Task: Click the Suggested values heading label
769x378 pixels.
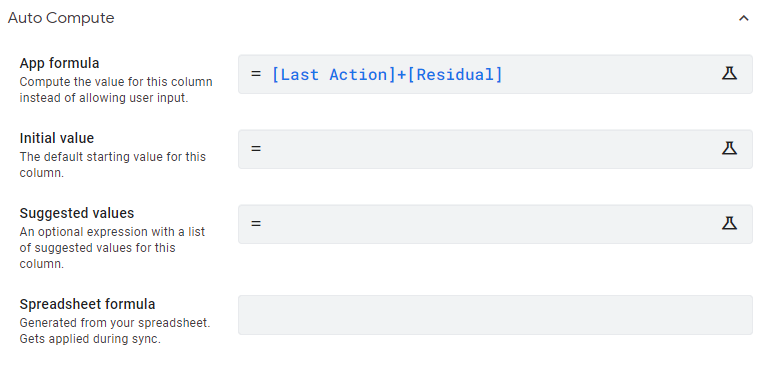Action: point(77,213)
